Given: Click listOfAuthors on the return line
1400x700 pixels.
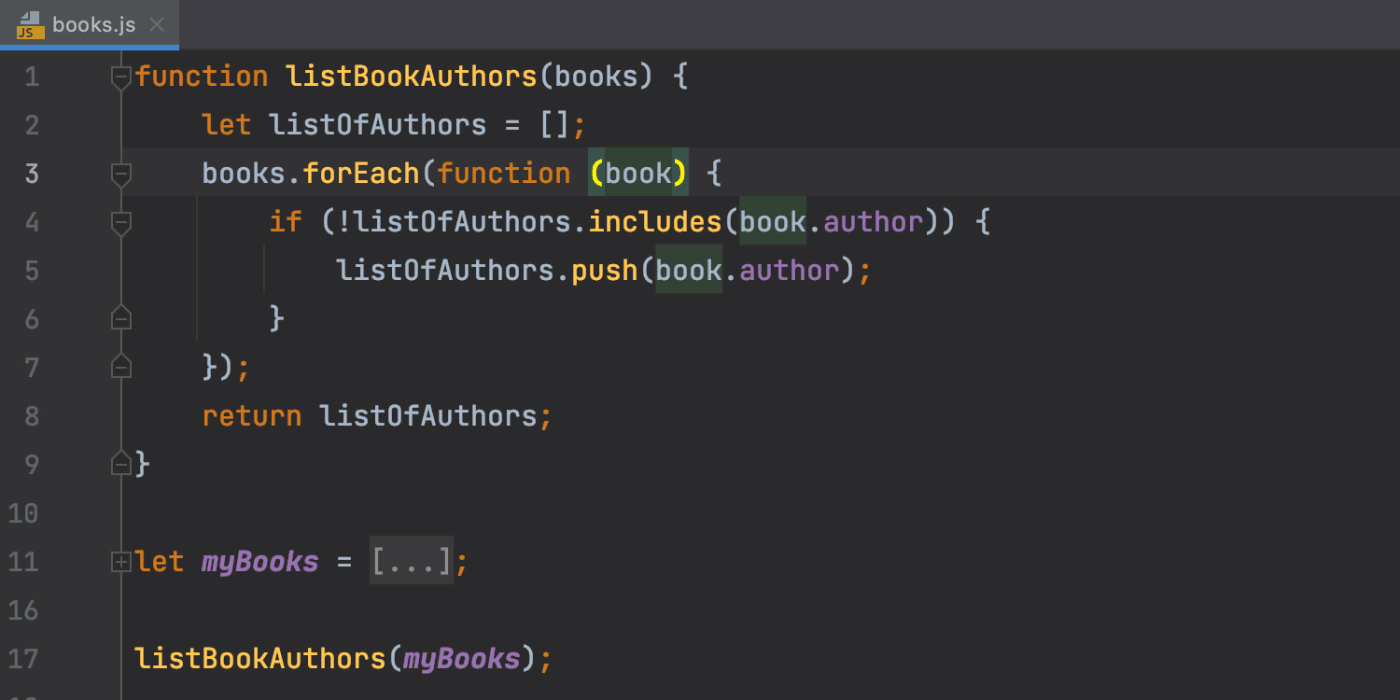Looking at the screenshot, I should pos(428,416).
